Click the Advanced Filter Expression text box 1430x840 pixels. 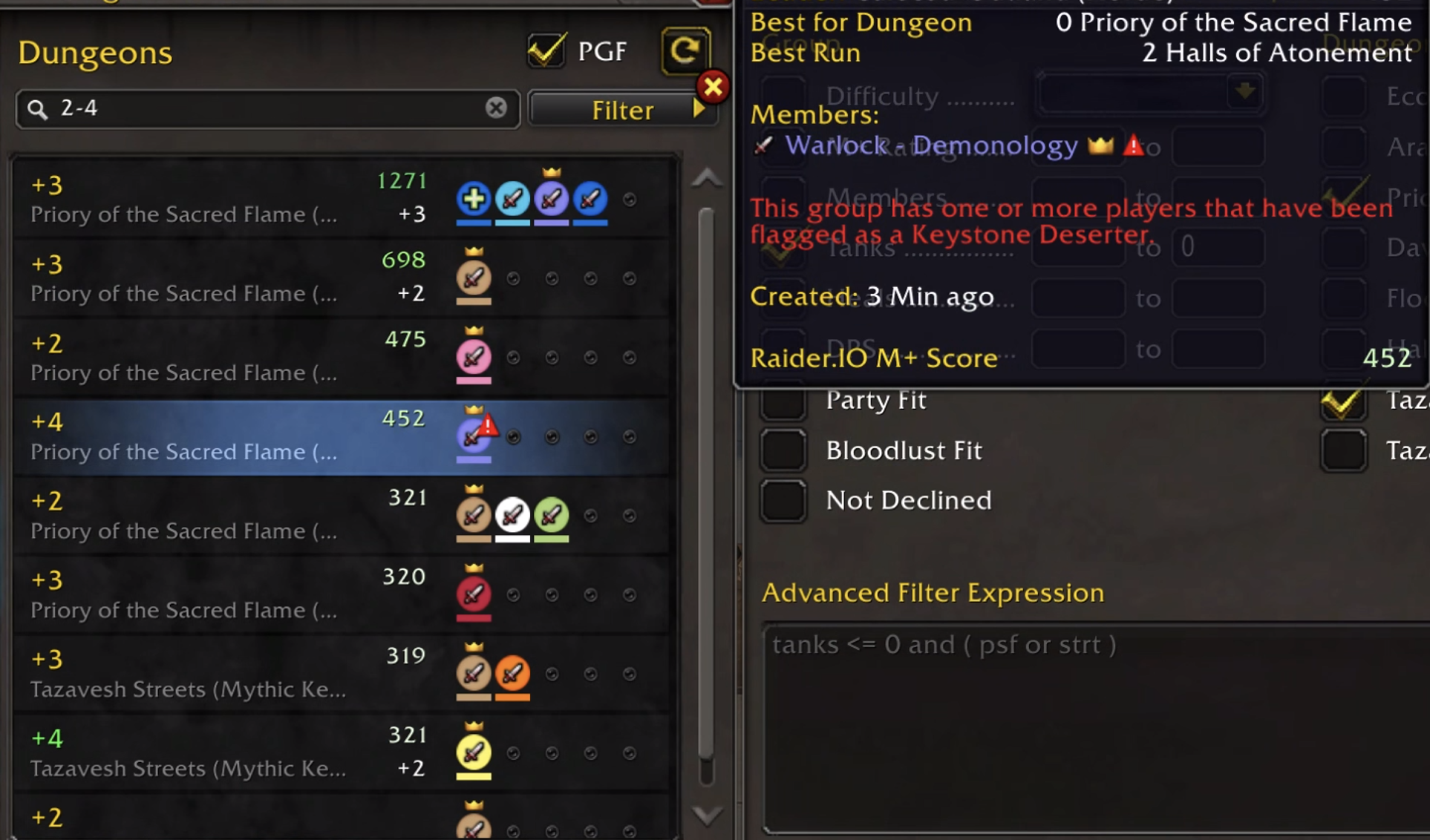tap(1097, 729)
